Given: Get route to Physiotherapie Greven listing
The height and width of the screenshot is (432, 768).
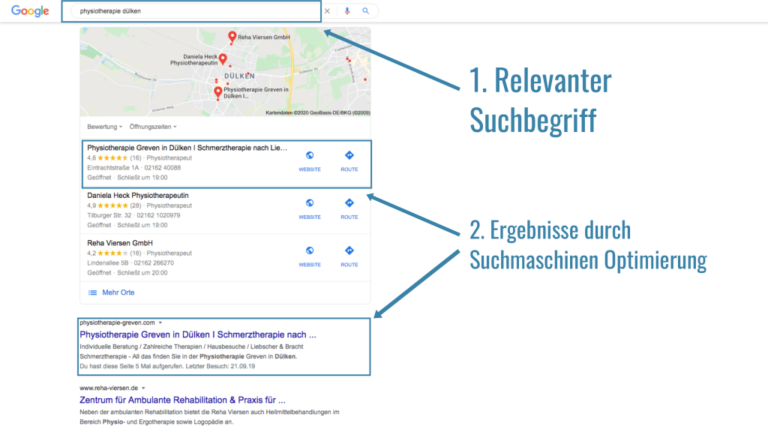Looking at the screenshot, I should tap(349, 161).
